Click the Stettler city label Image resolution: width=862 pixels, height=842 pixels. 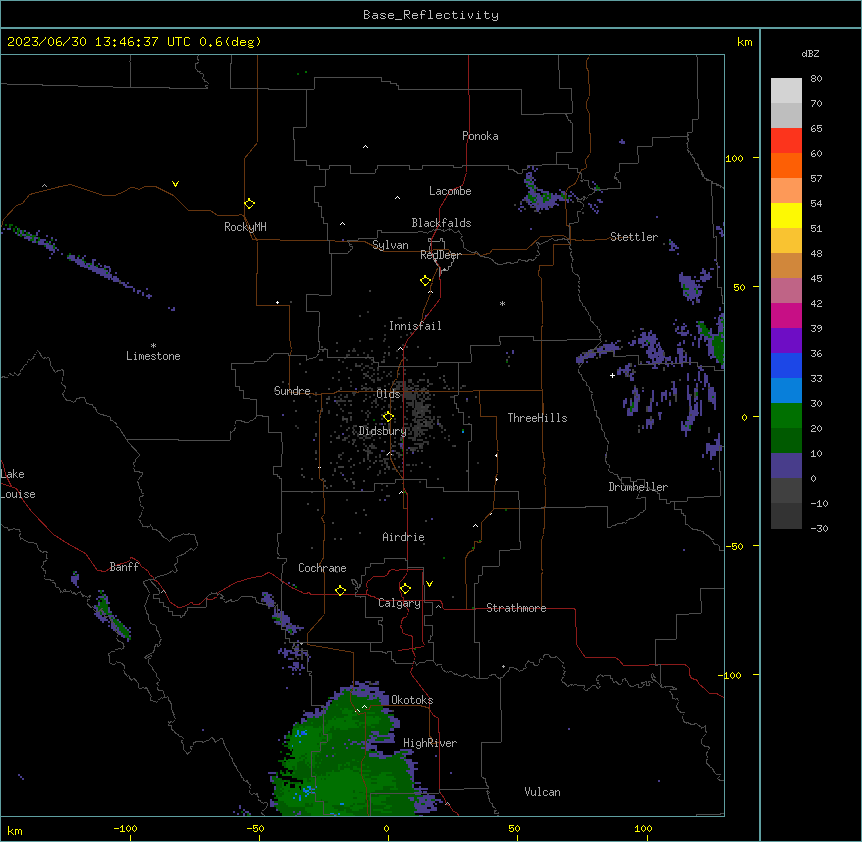(634, 237)
